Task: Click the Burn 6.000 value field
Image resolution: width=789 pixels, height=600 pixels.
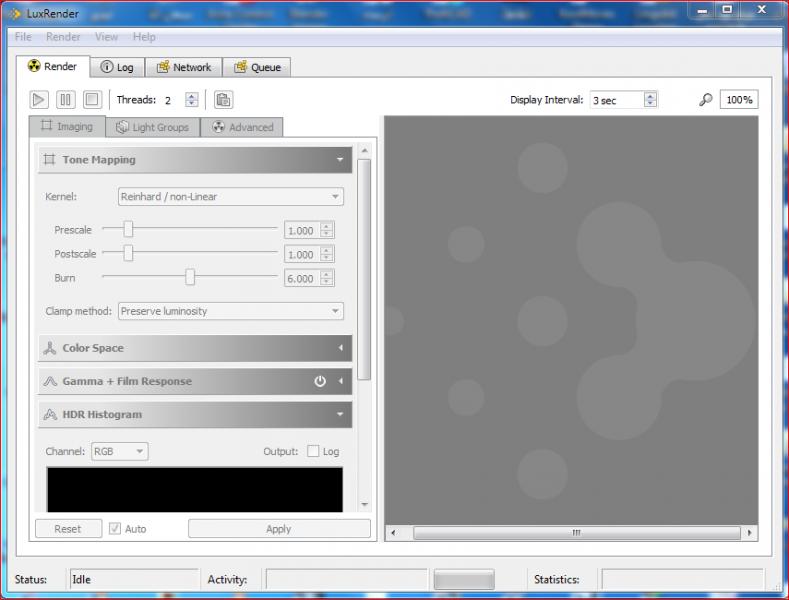Action: tap(302, 278)
